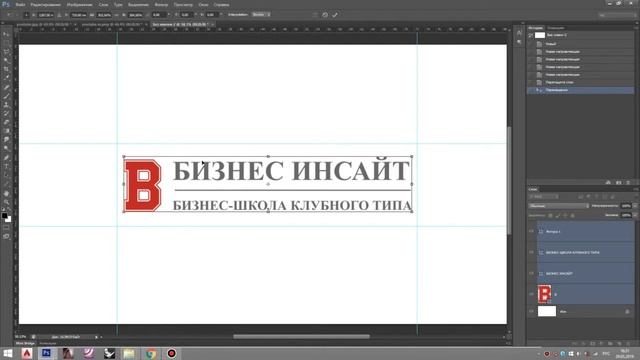This screenshot has width=640, height=360.
Task: Create new document from current state
Action: tap(608, 182)
